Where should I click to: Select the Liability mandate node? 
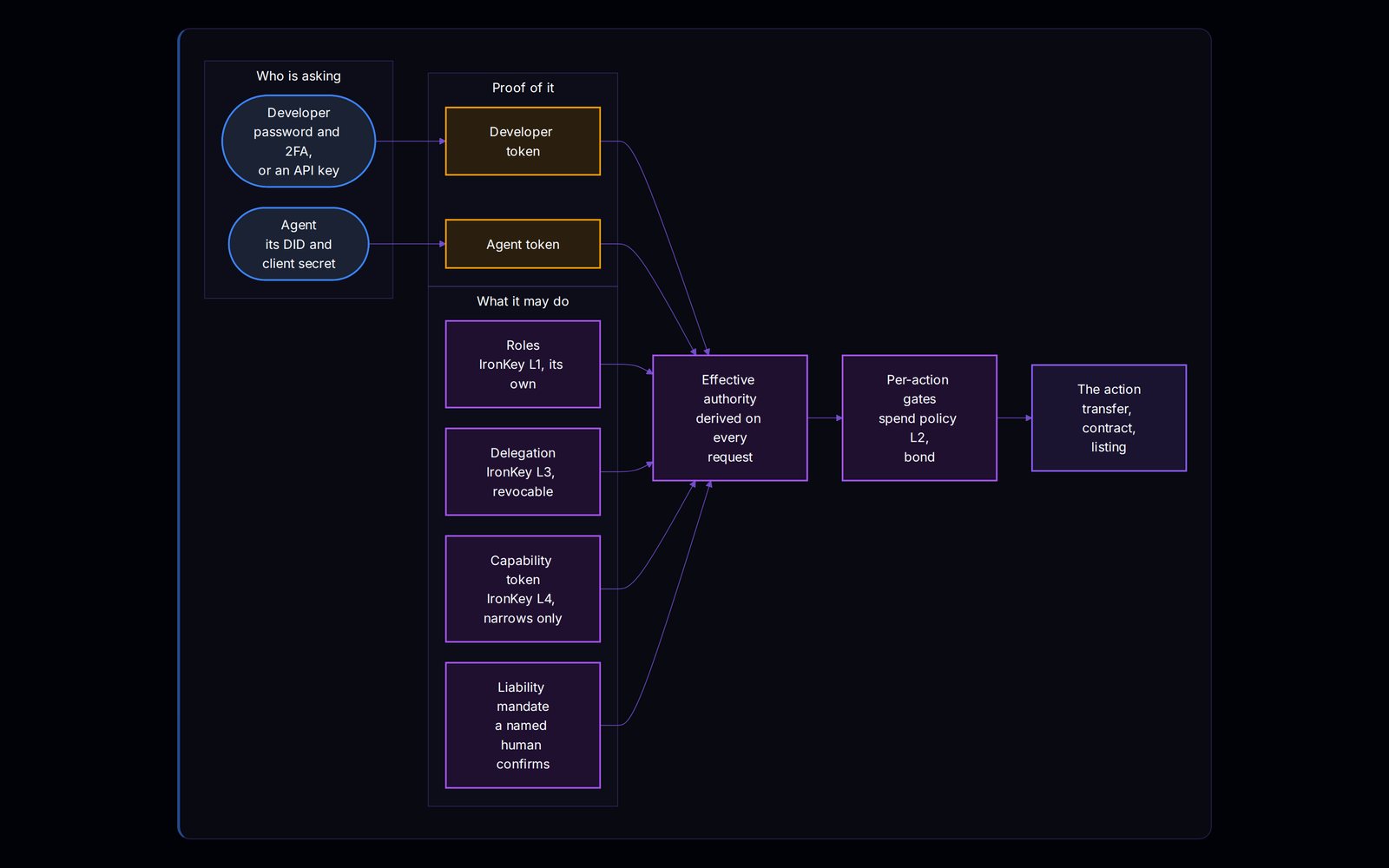click(523, 726)
